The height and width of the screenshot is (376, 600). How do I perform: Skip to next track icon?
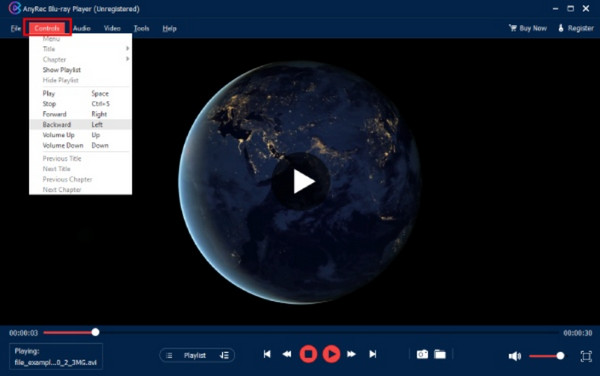(373, 355)
